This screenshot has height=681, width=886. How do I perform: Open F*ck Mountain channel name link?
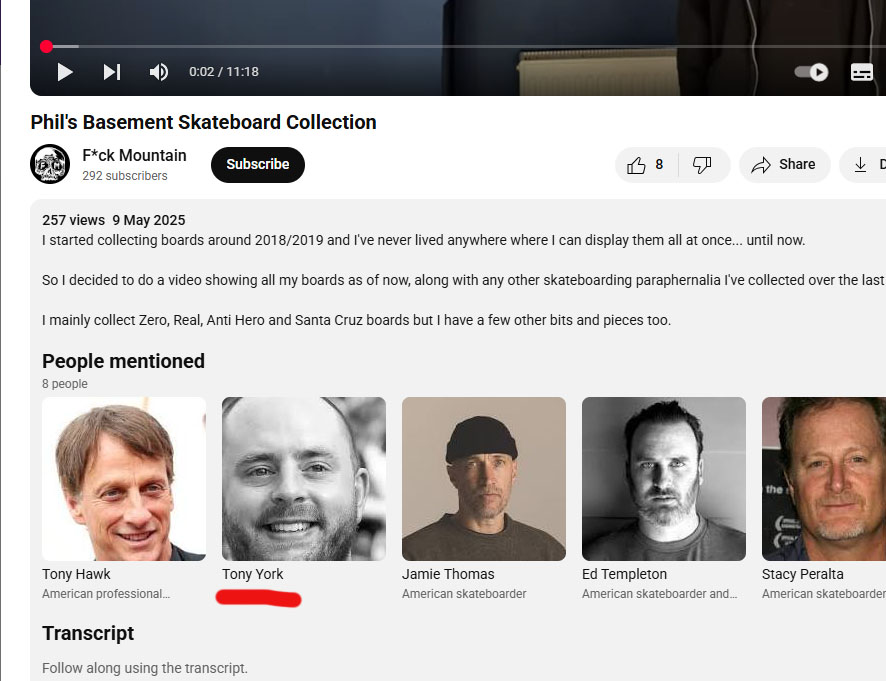click(x=134, y=155)
